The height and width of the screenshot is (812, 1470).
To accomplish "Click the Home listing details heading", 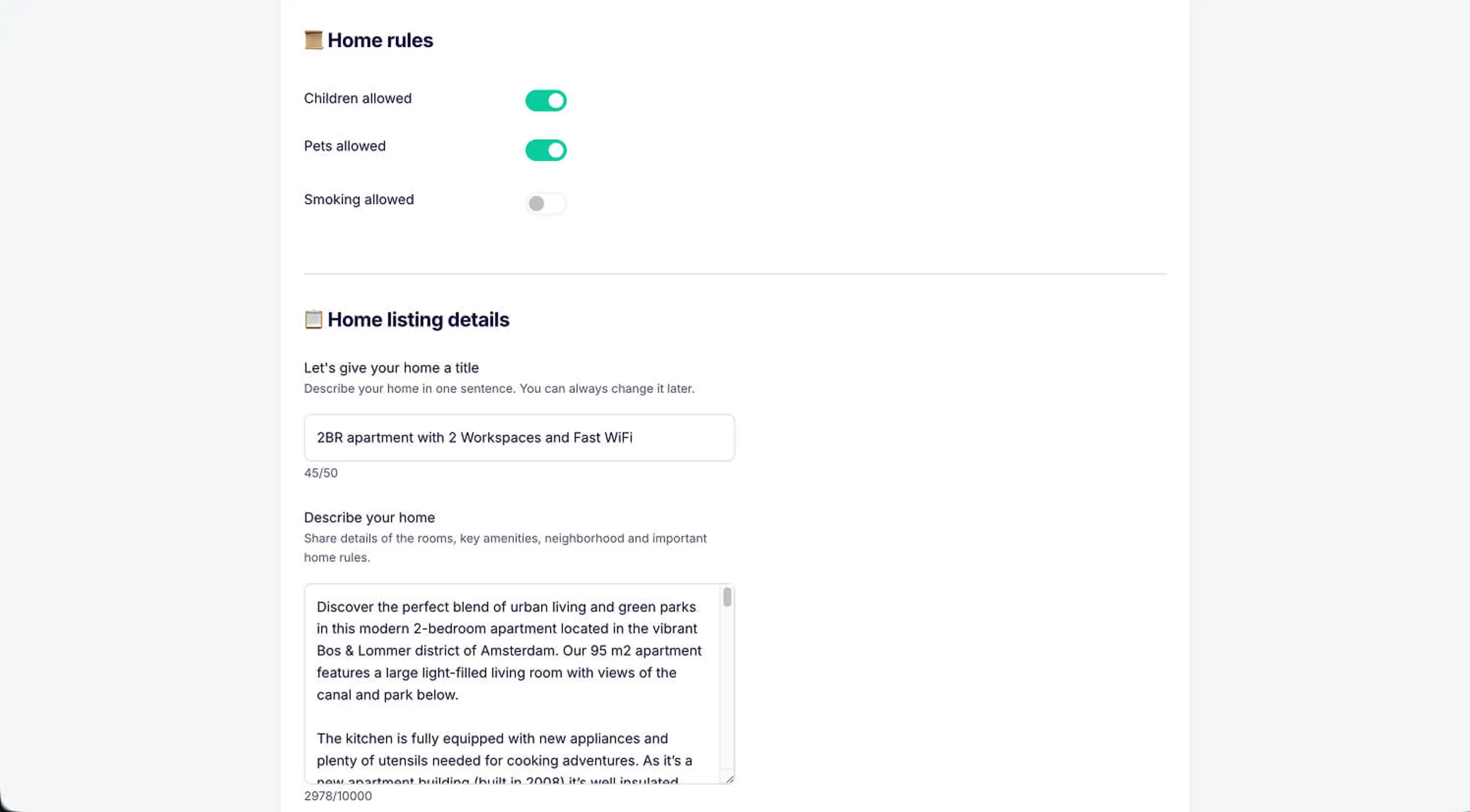I will pos(418,320).
